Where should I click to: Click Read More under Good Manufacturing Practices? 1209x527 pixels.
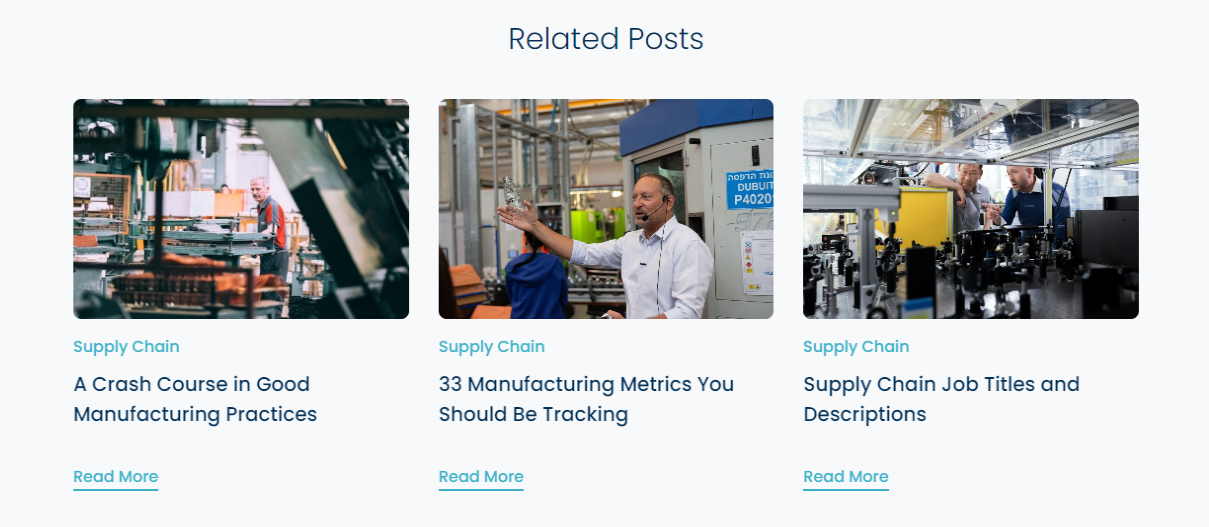point(115,477)
